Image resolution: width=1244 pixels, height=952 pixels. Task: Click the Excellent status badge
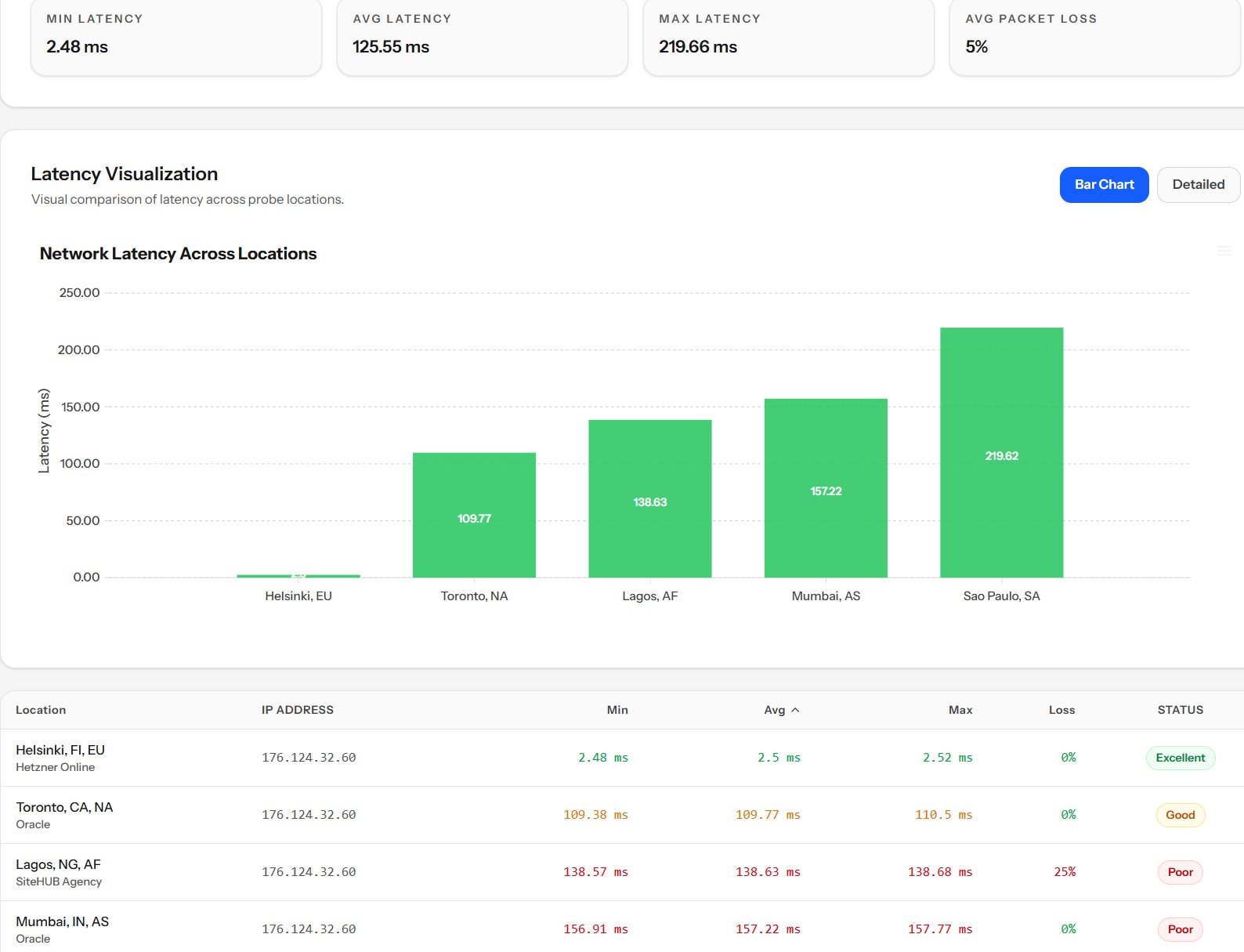click(x=1180, y=758)
